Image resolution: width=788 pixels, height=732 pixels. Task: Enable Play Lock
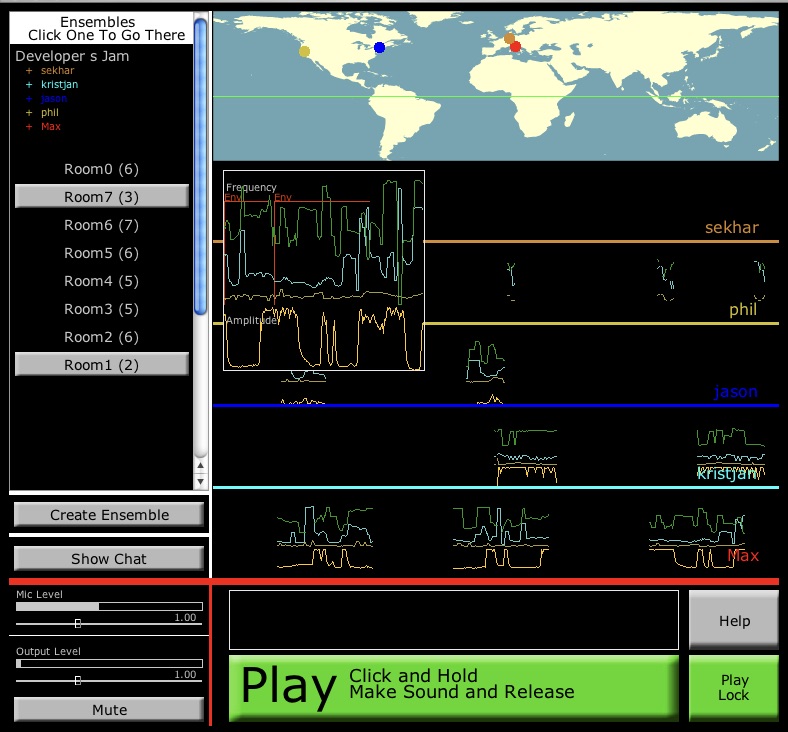733,688
